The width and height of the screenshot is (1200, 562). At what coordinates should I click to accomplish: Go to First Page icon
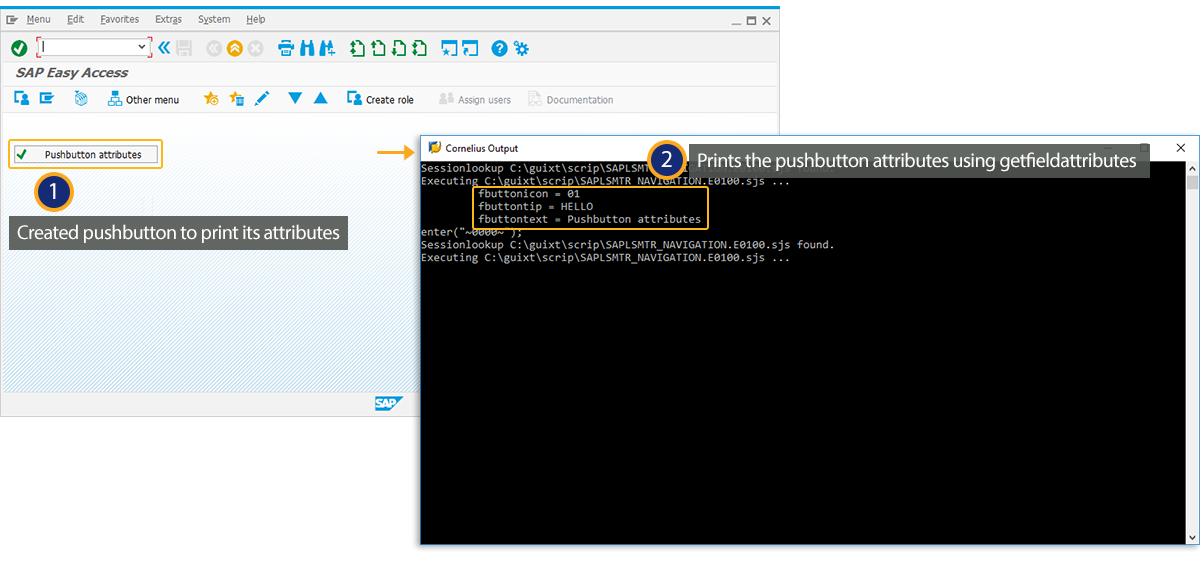point(357,47)
